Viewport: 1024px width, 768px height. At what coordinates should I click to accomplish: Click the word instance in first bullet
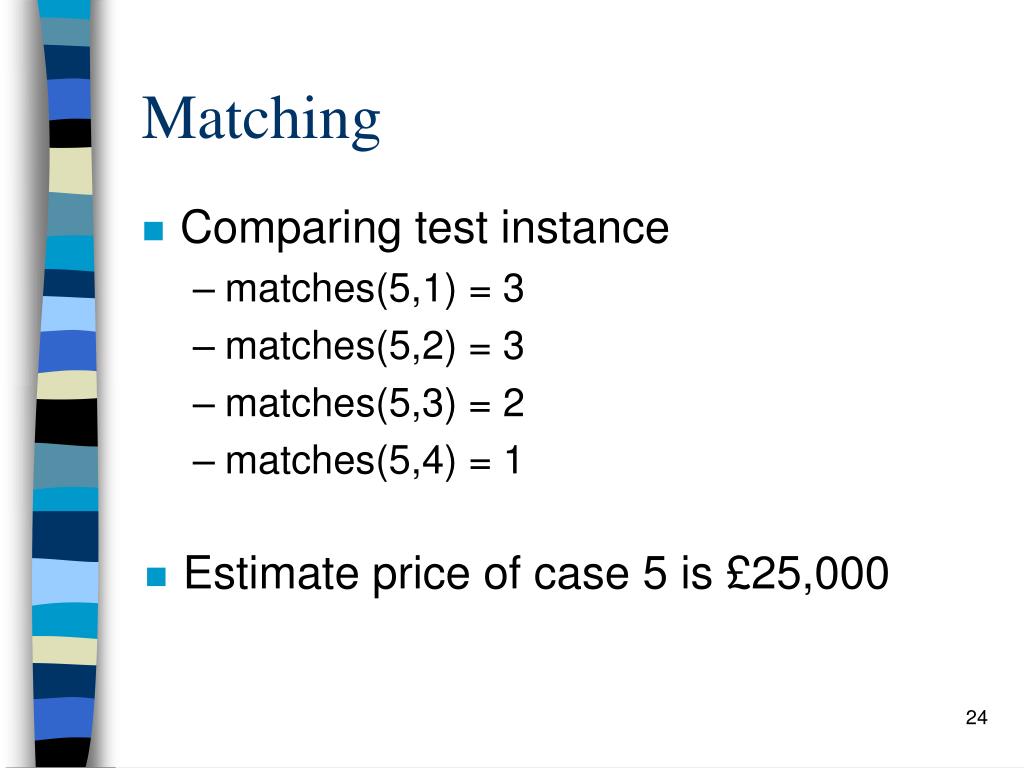pyautogui.click(x=585, y=227)
